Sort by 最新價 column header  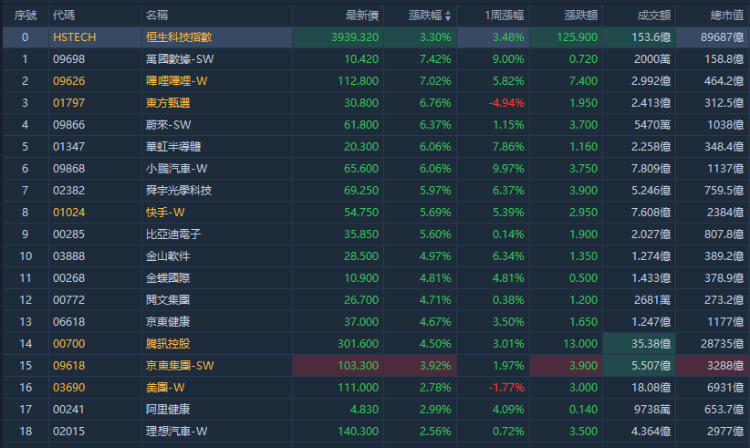click(x=361, y=16)
